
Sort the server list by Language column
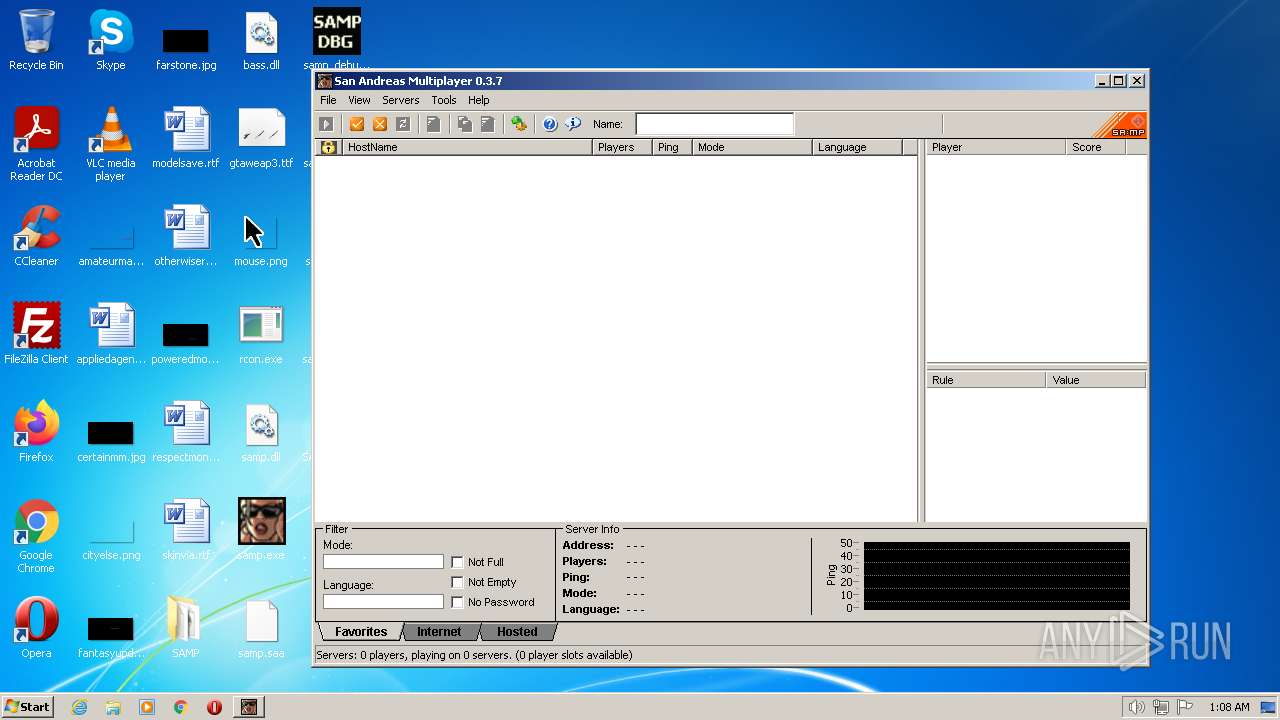(x=857, y=147)
